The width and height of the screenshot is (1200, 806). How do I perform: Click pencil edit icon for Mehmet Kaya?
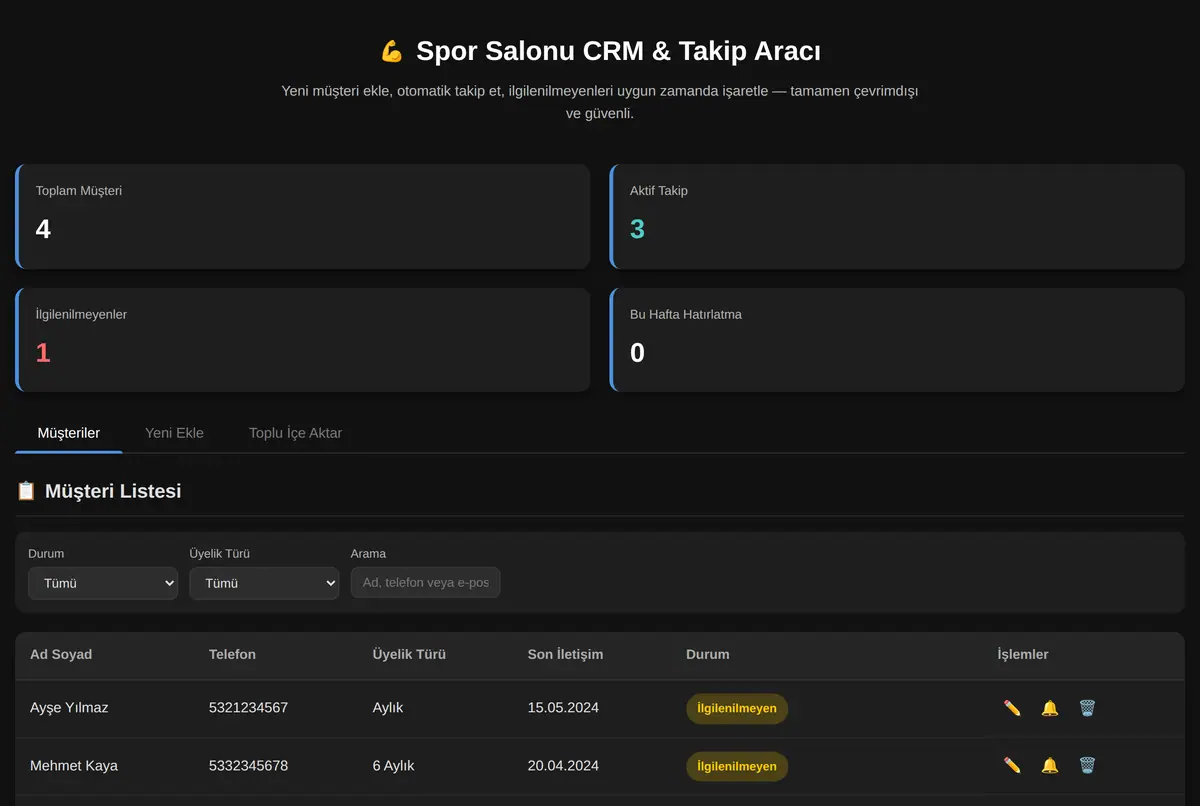point(1012,766)
